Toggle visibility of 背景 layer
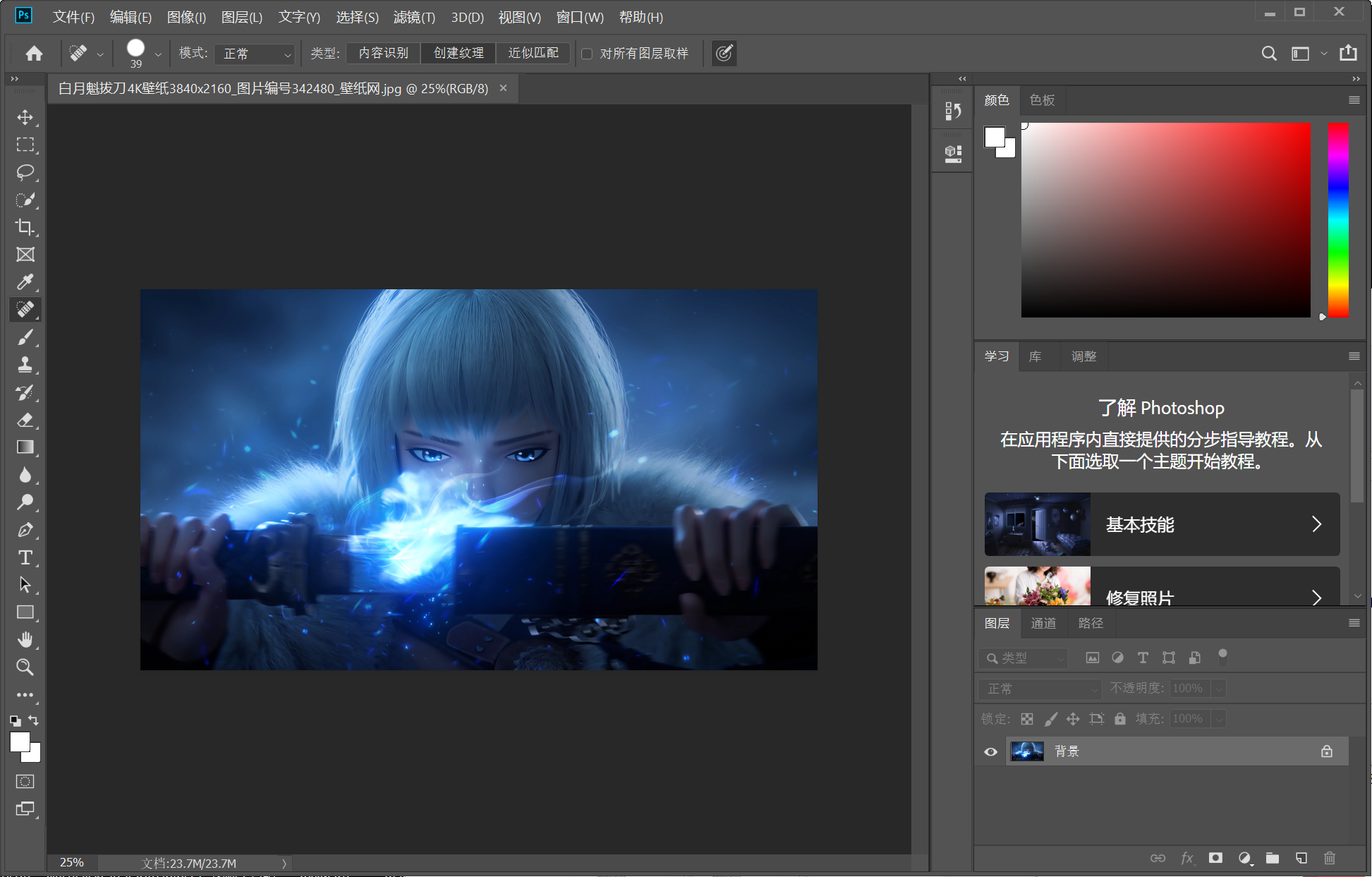The image size is (1372, 877). (991, 752)
